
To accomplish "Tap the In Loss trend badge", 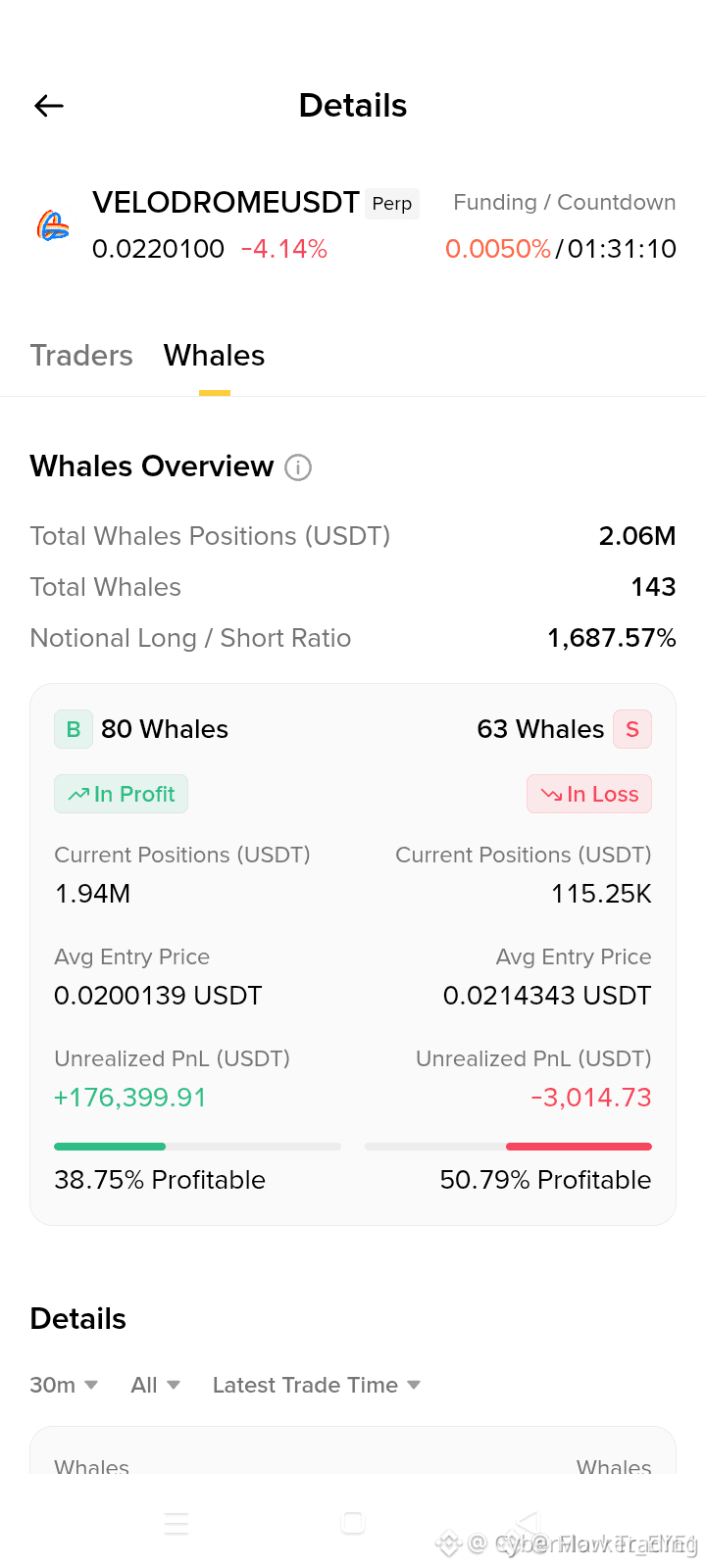I will [589, 794].
